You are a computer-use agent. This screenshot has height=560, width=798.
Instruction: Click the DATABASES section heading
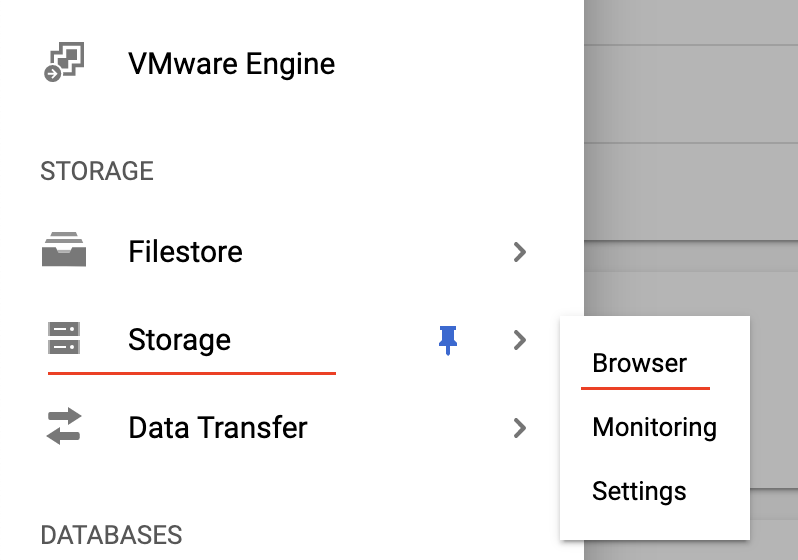point(111,535)
